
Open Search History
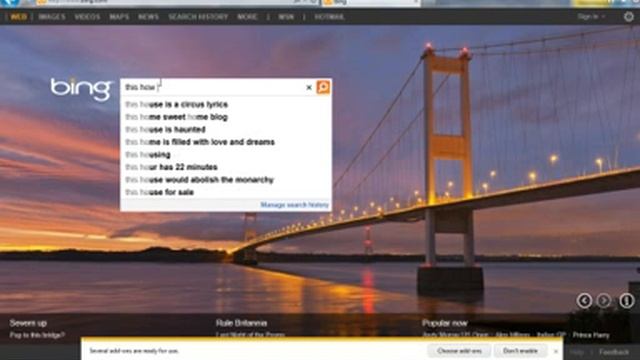pyautogui.click(x=198, y=17)
